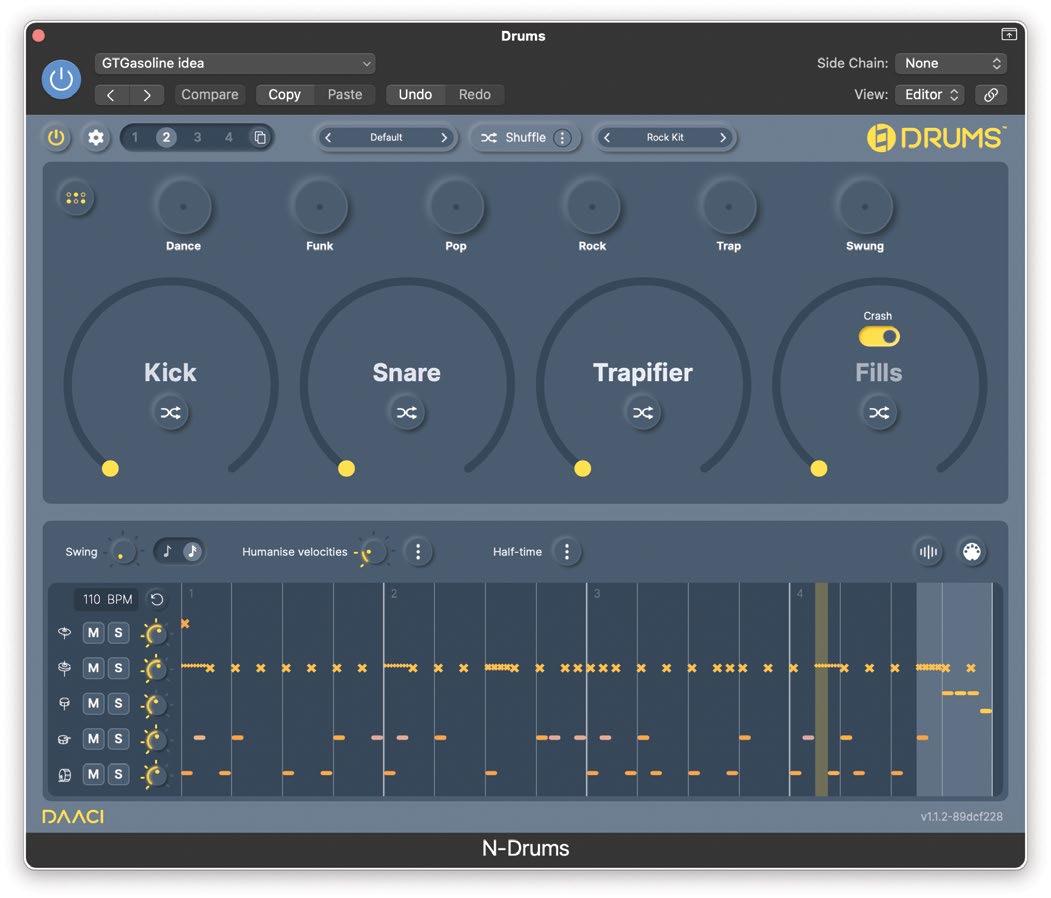Select pattern slot 1
Screen dimensions: 1051x898
pos(135,137)
